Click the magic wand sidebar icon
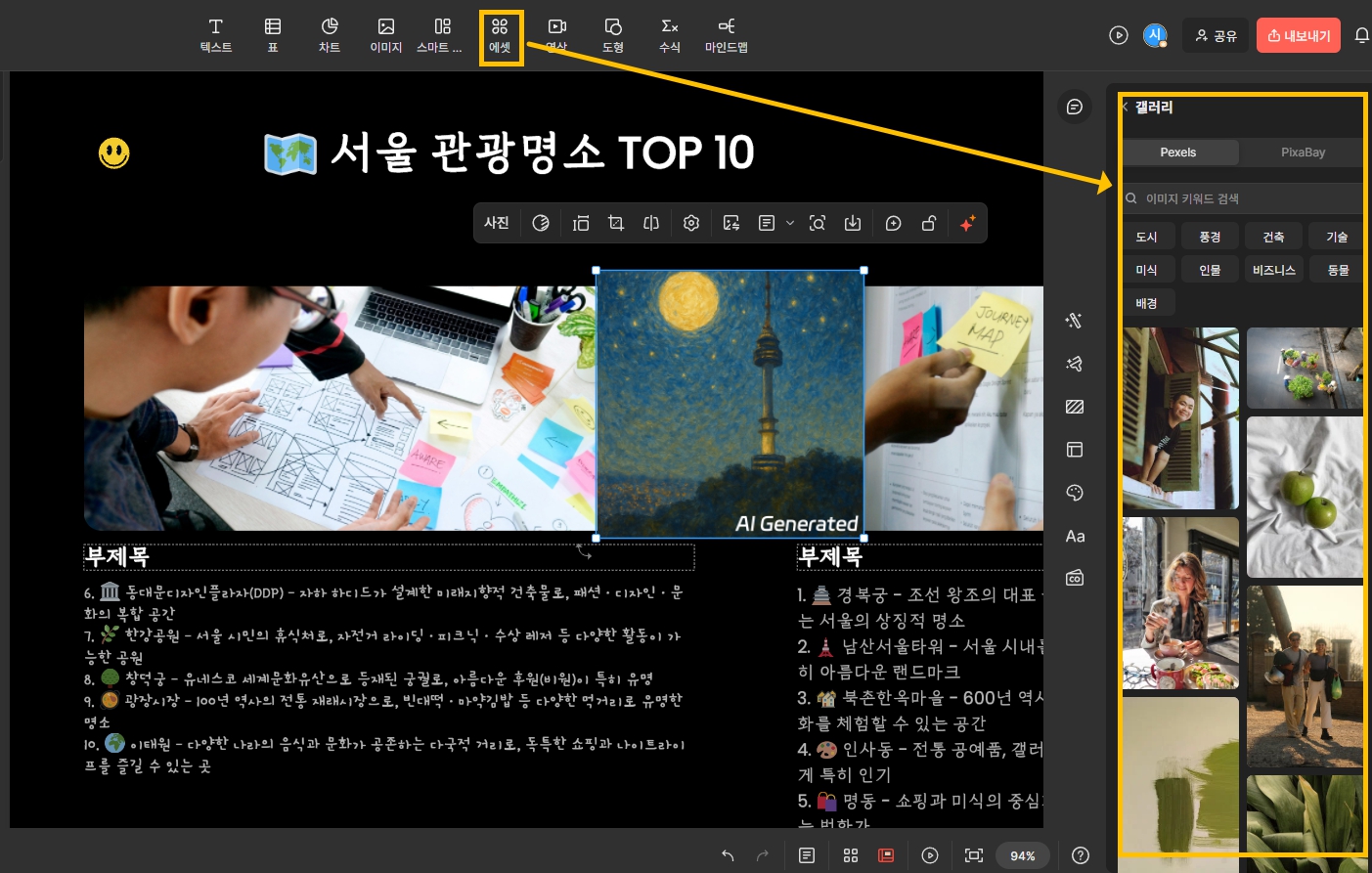The image size is (1372, 873). [x=1075, y=321]
